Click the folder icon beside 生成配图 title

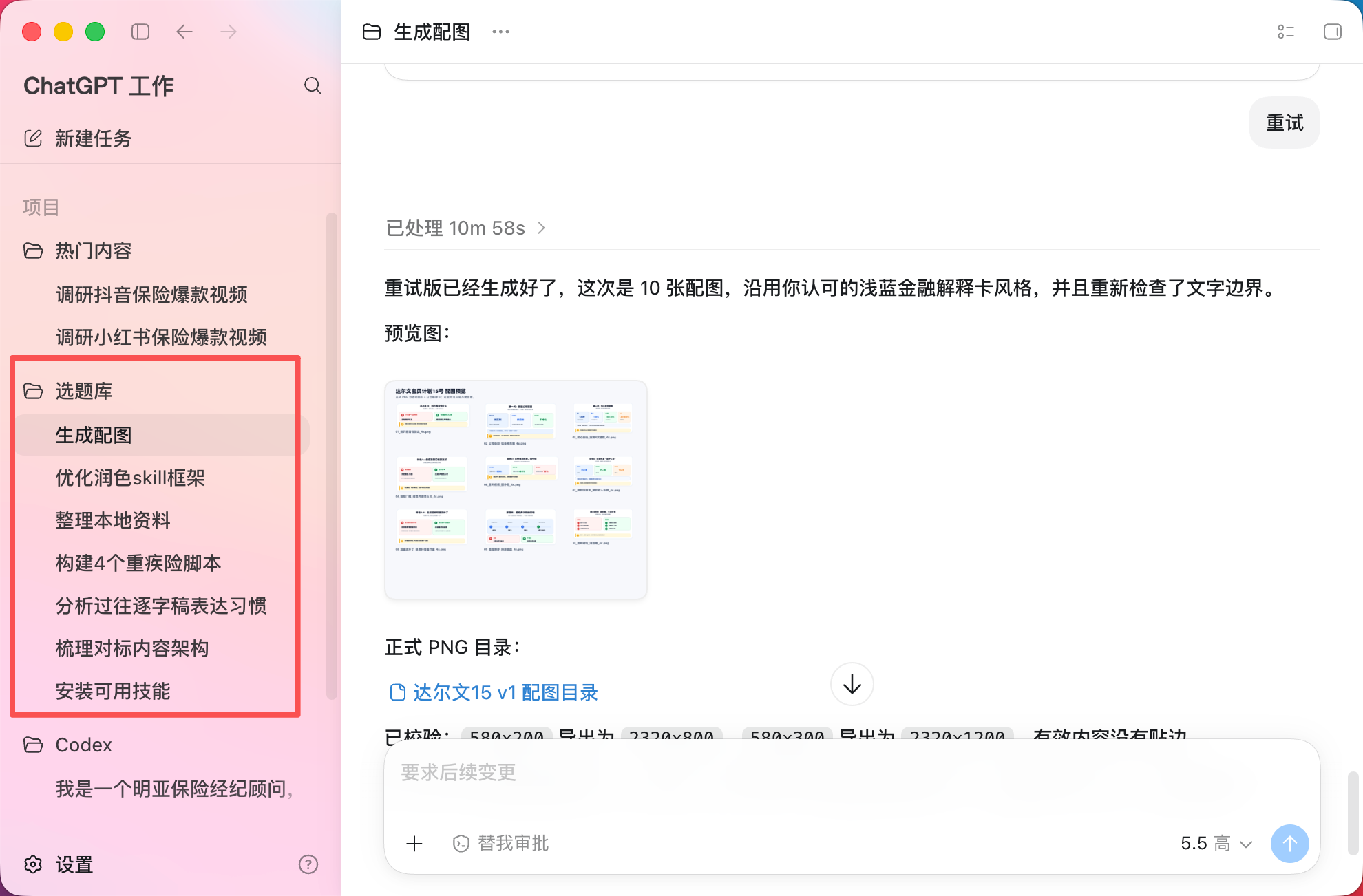[372, 32]
